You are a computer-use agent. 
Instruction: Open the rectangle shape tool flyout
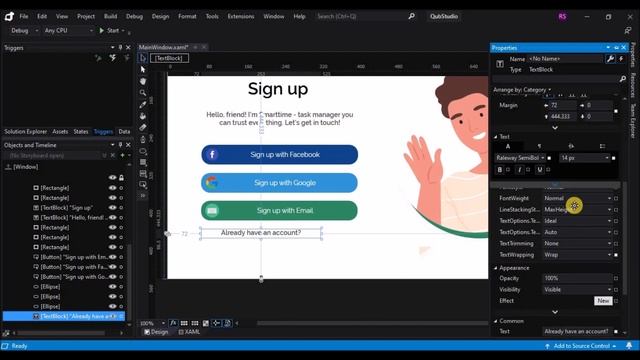(142, 162)
